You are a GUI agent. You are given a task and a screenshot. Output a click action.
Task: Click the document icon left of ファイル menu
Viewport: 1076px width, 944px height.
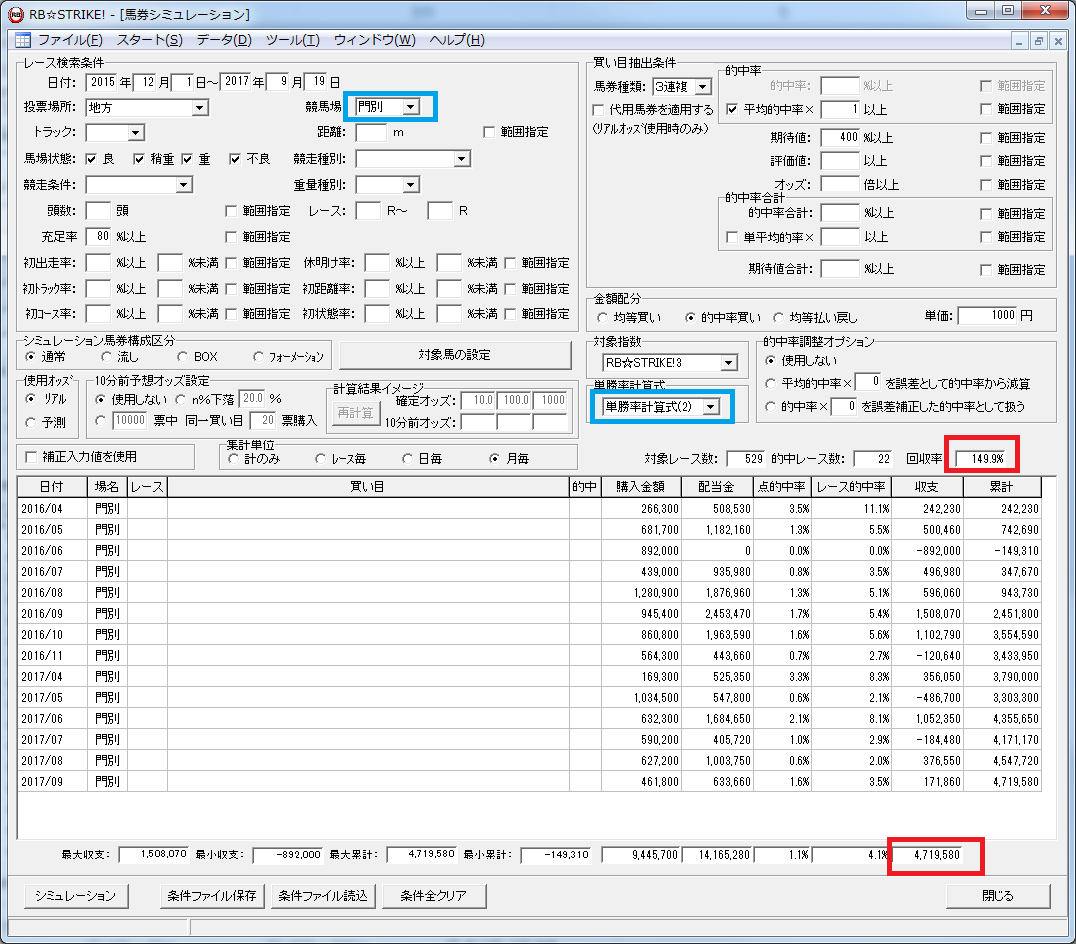point(23,40)
